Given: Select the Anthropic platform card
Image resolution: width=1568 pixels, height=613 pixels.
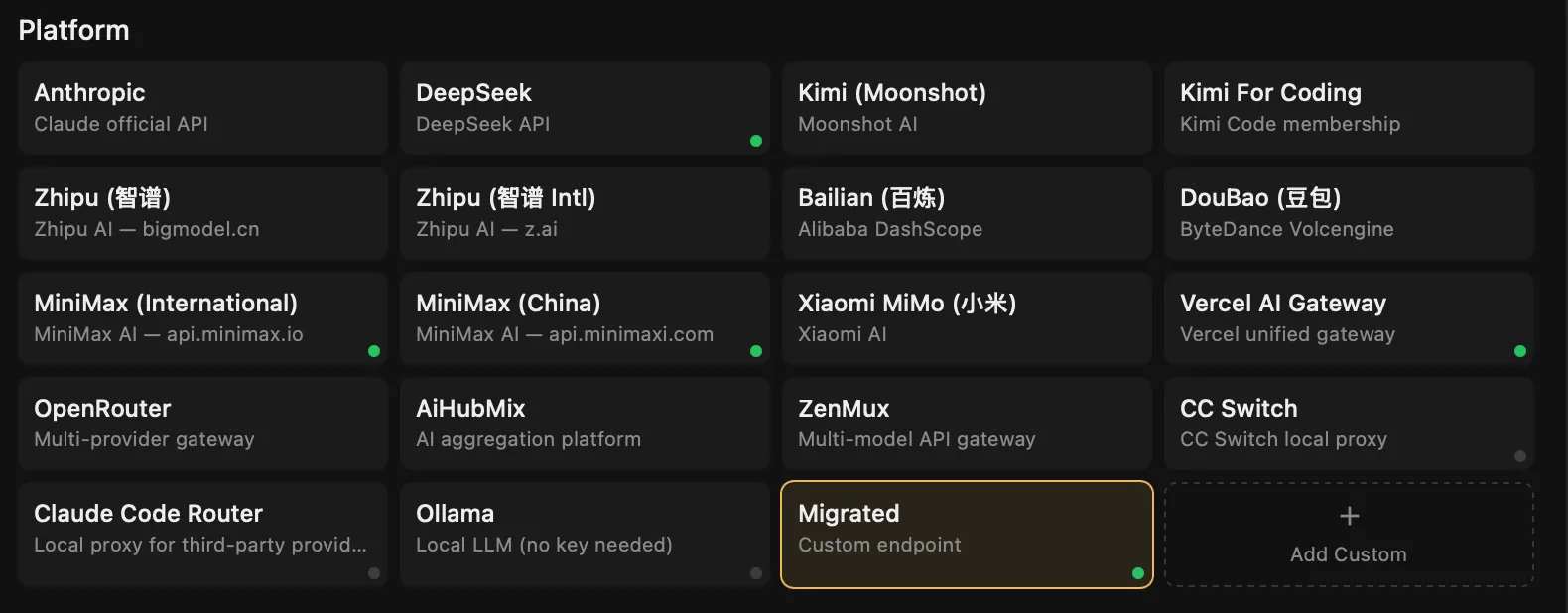Looking at the screenshot, I should coord(201,107).
